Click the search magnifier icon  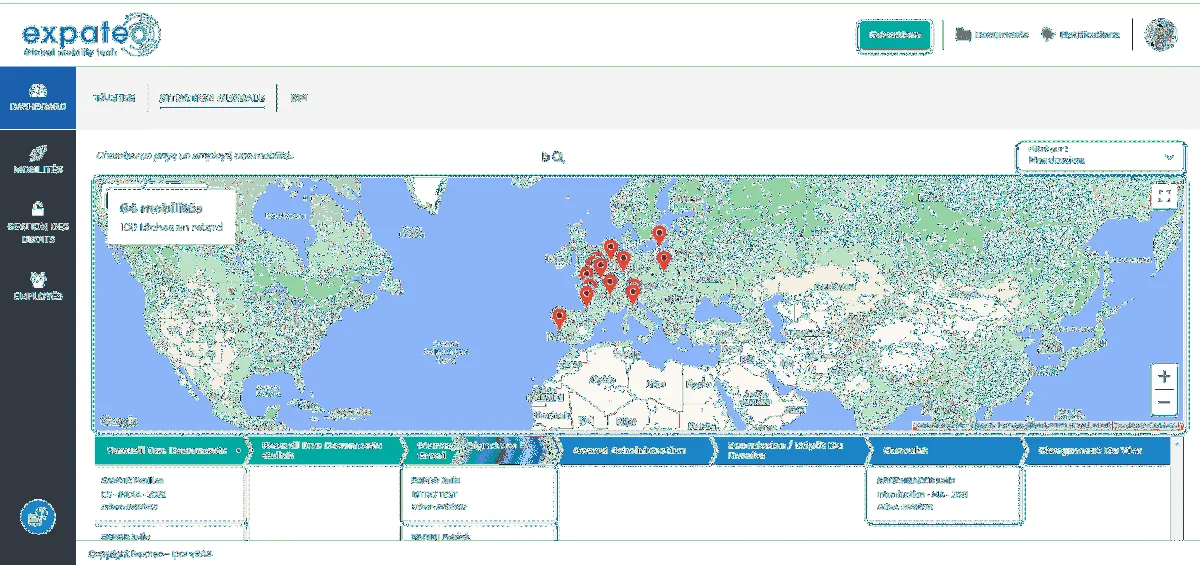[553, 157]
